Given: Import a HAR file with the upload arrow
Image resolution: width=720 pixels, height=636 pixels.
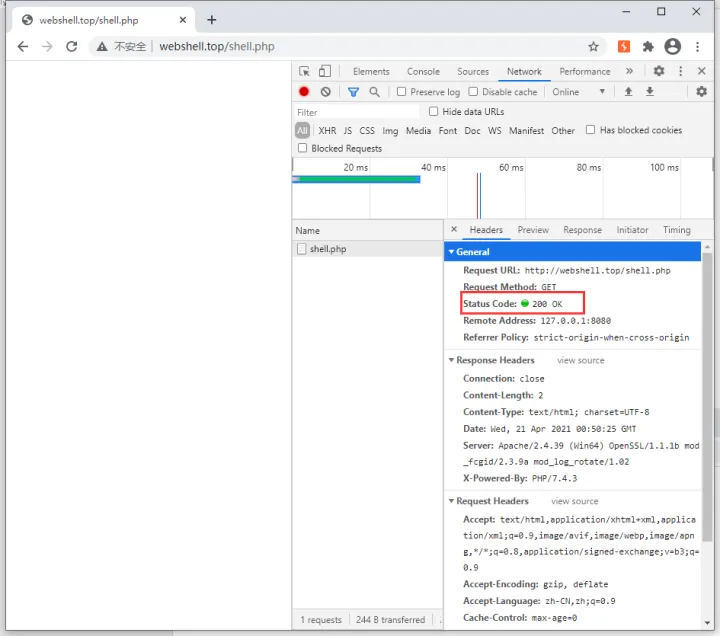Looking at the screenshot, I should (x=628, y=92).
